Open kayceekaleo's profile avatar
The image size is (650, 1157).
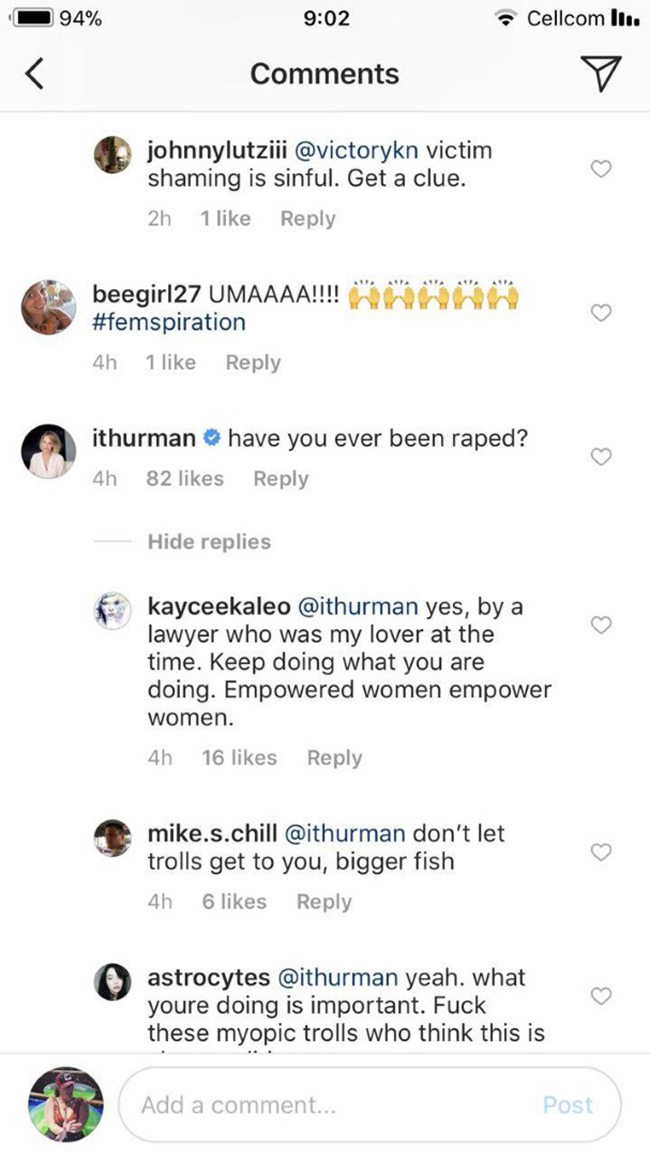click(x=112, y=609)
